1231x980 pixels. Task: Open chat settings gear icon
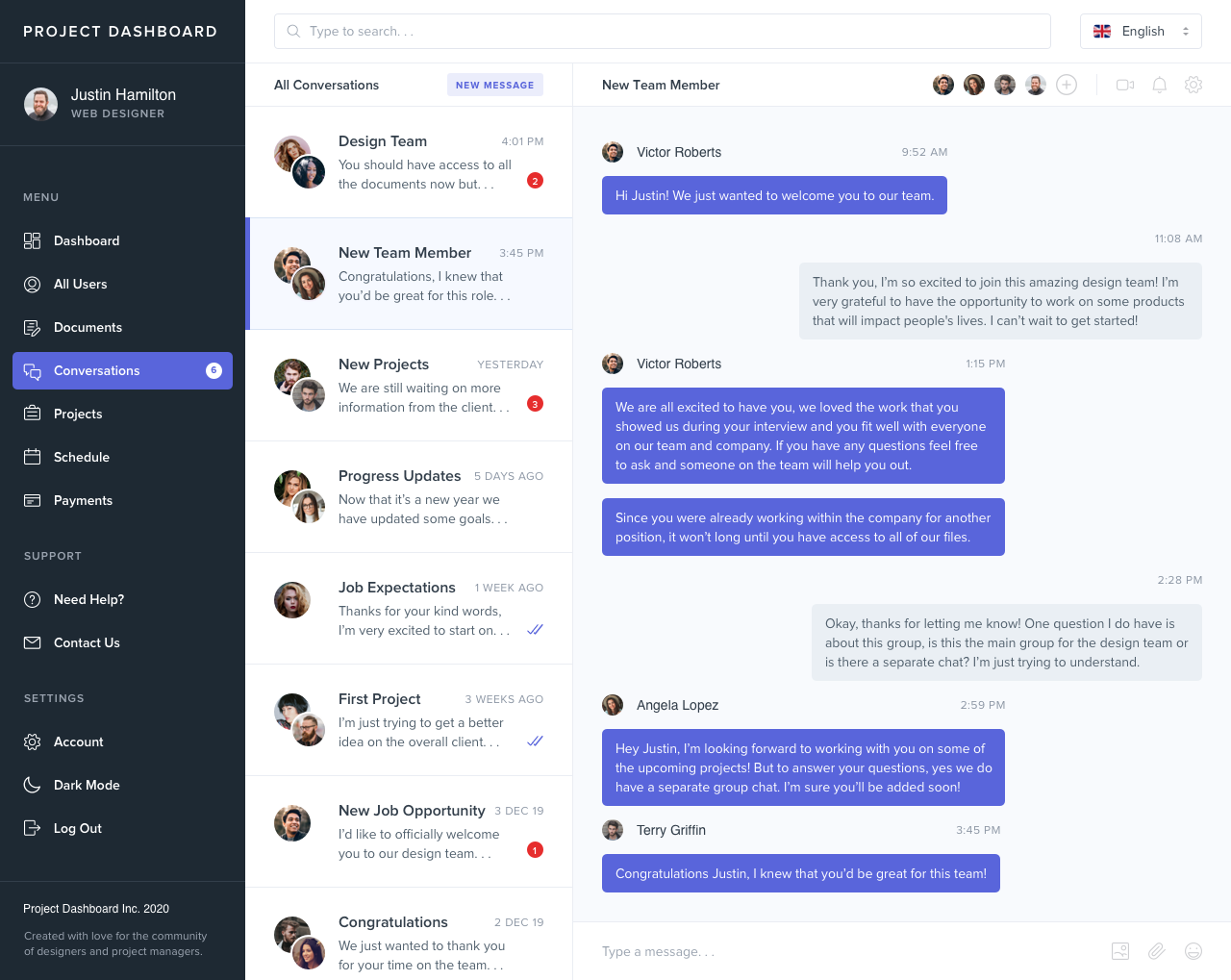point(1193,85)
